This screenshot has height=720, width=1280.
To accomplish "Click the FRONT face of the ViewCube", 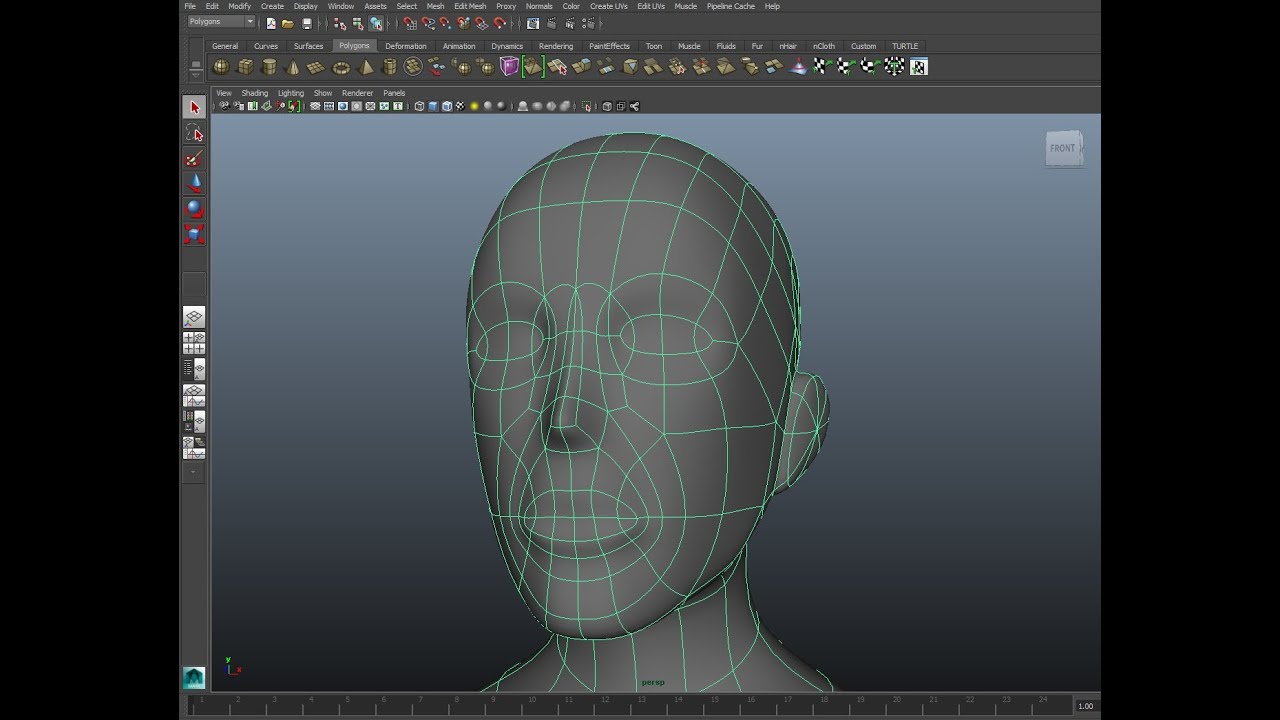I will (x=1062, y=149).
